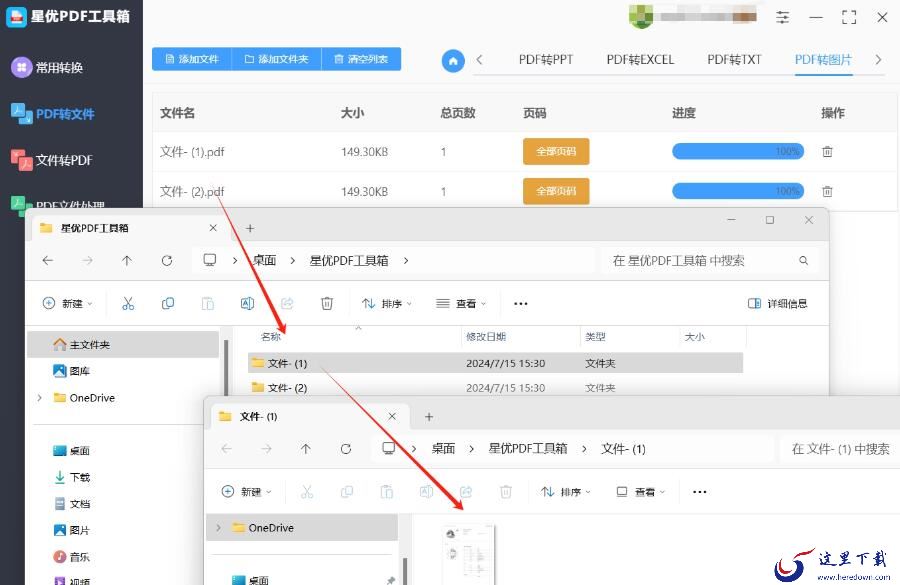The width and height of the screenshot is (900, 585).
Task: Open 新建 dropdown in 文件- (1) Explorer window
Action: point(247,492)
